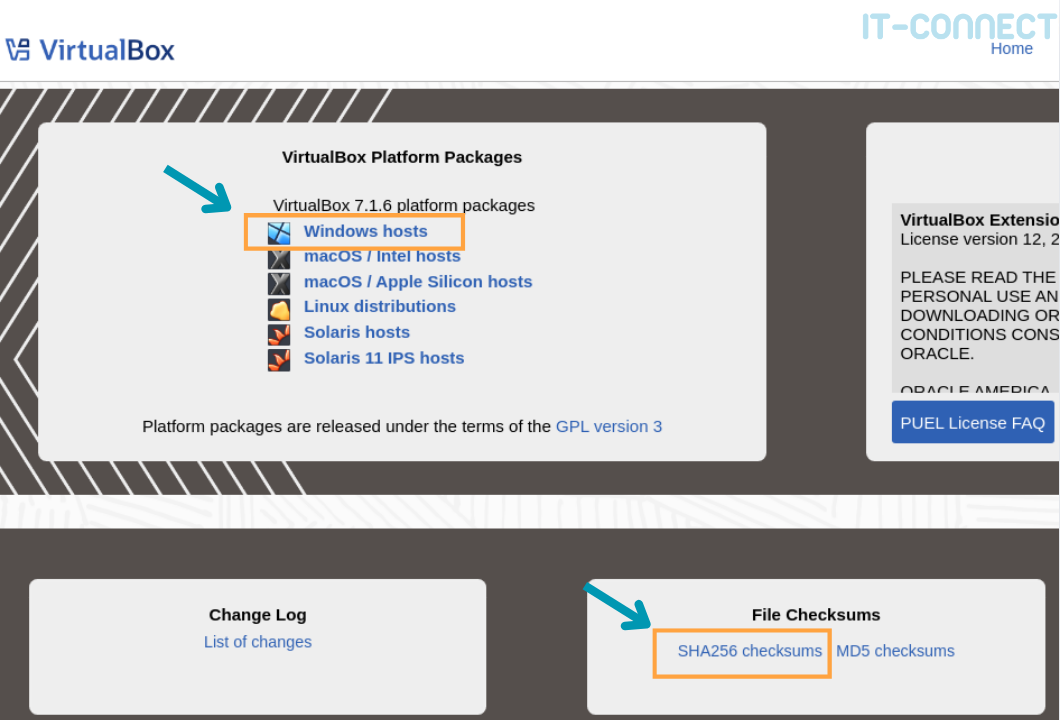
Task: Open the MD5 checksums link
Action: [895, 651]
